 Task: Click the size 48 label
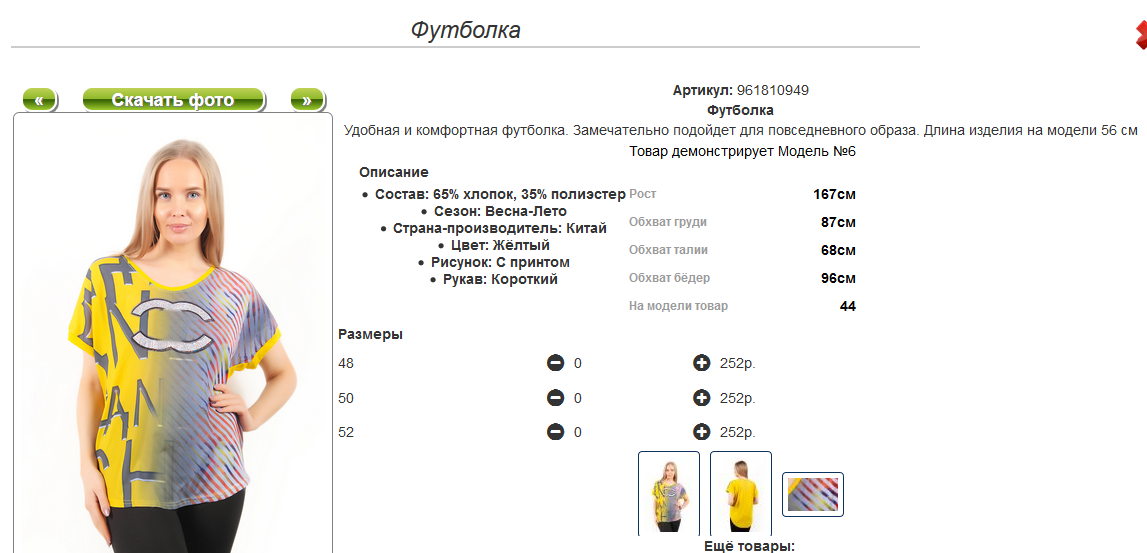pyautogui.click(x=346, y=363)
